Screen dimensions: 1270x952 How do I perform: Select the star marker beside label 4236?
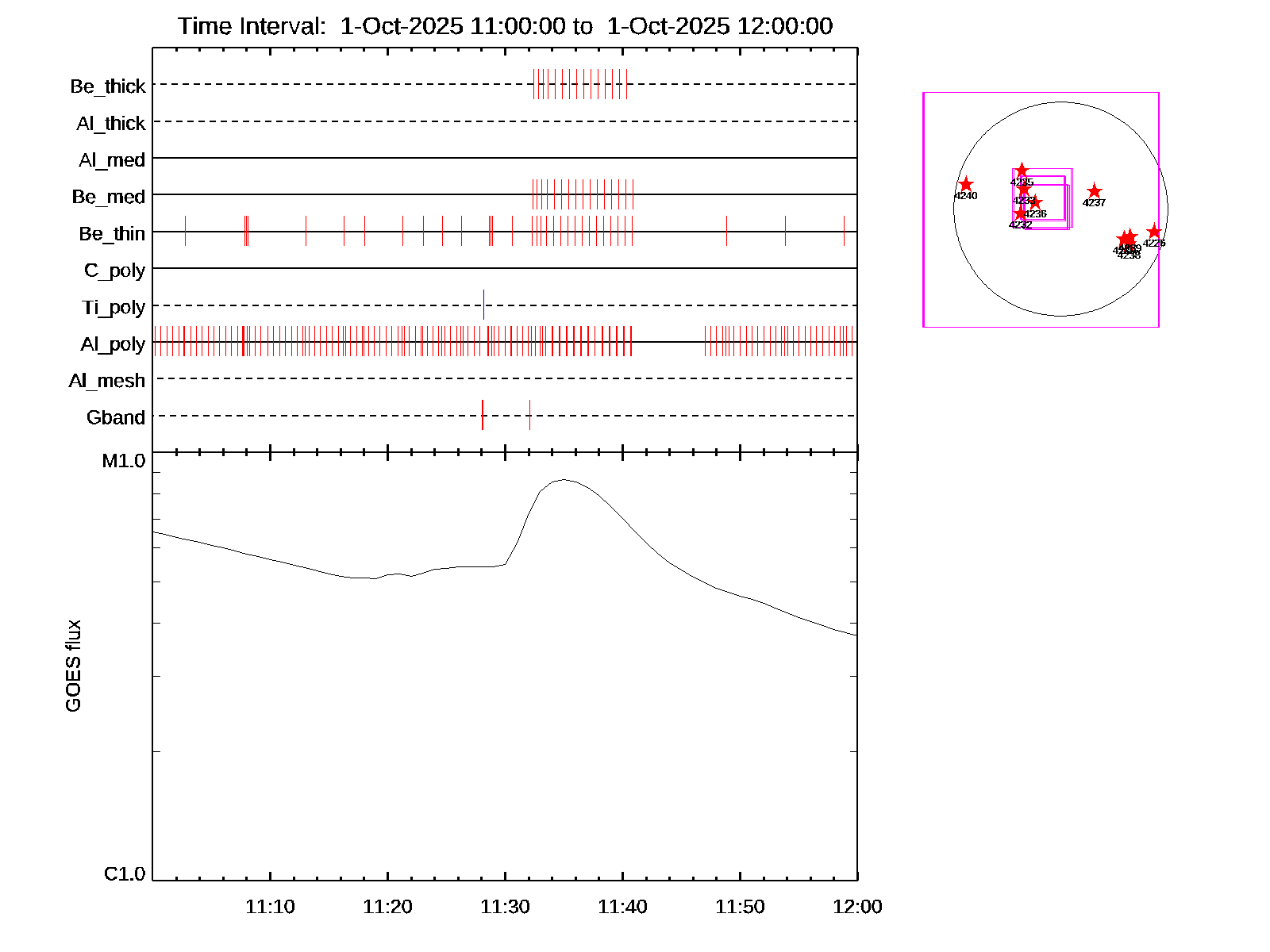point(1035,202)
